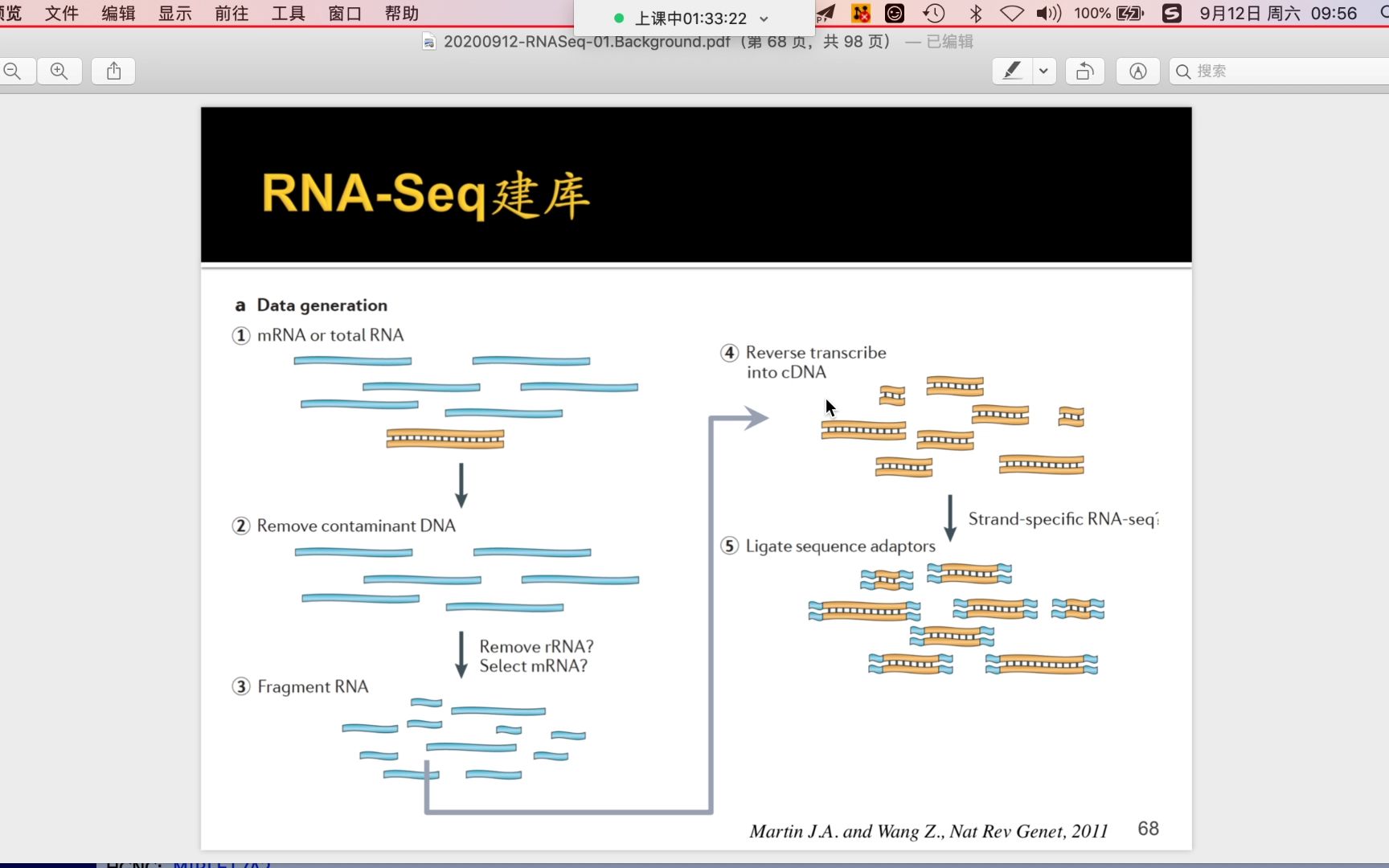Select the highlight pen tool

point(1011,71)
